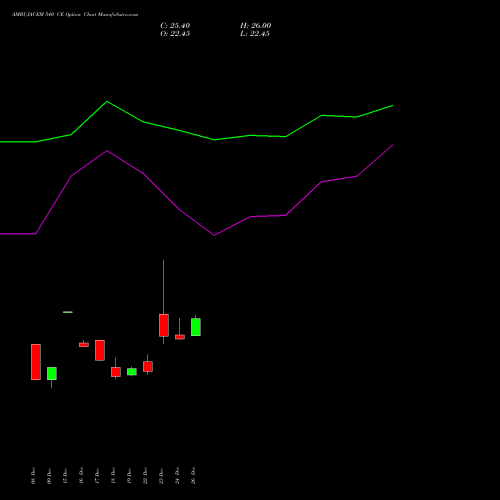Click the AMBUJACEM 540 CE Option chart title

pos(75,15)
